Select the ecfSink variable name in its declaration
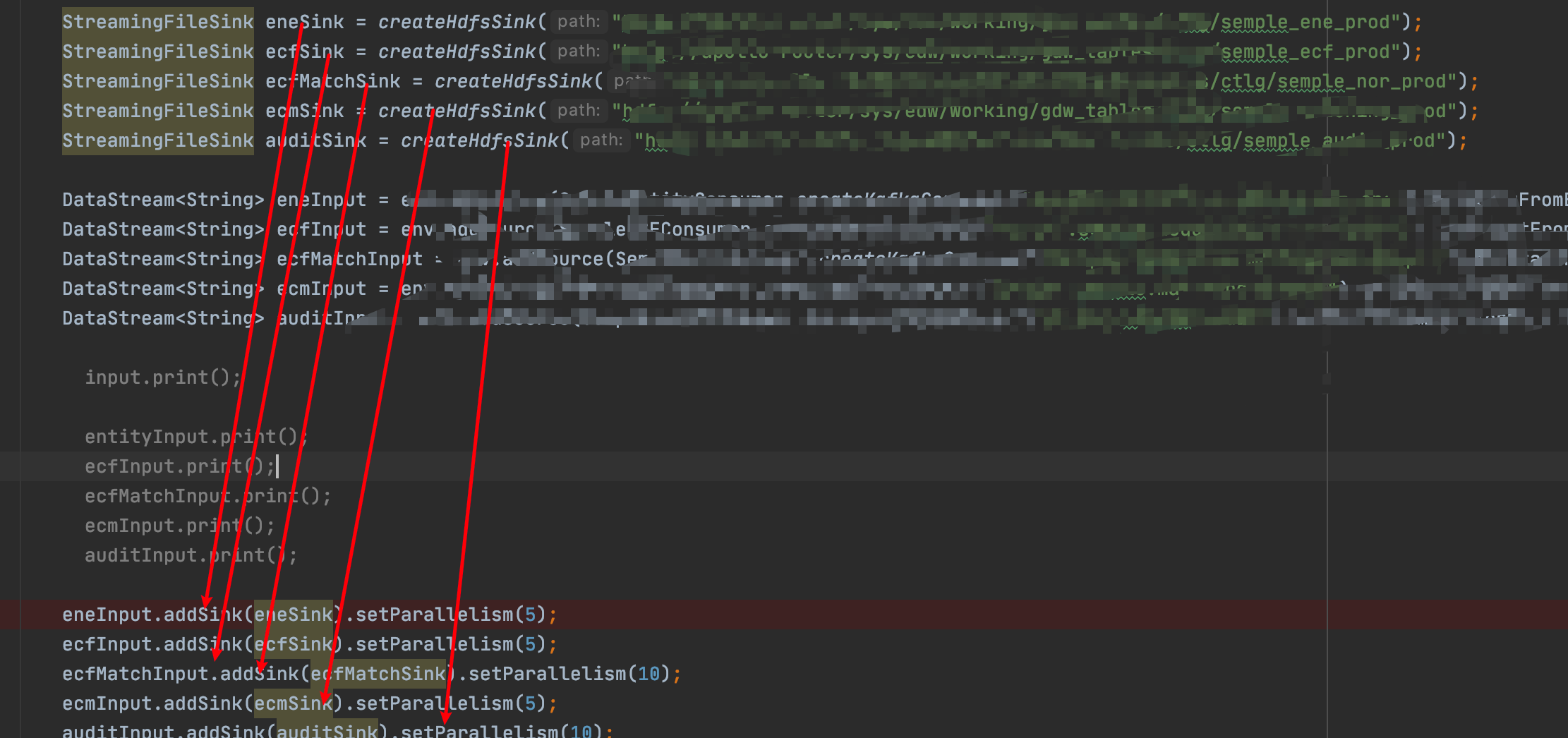This screenshot has width=1568, height=738. (305, 52)
